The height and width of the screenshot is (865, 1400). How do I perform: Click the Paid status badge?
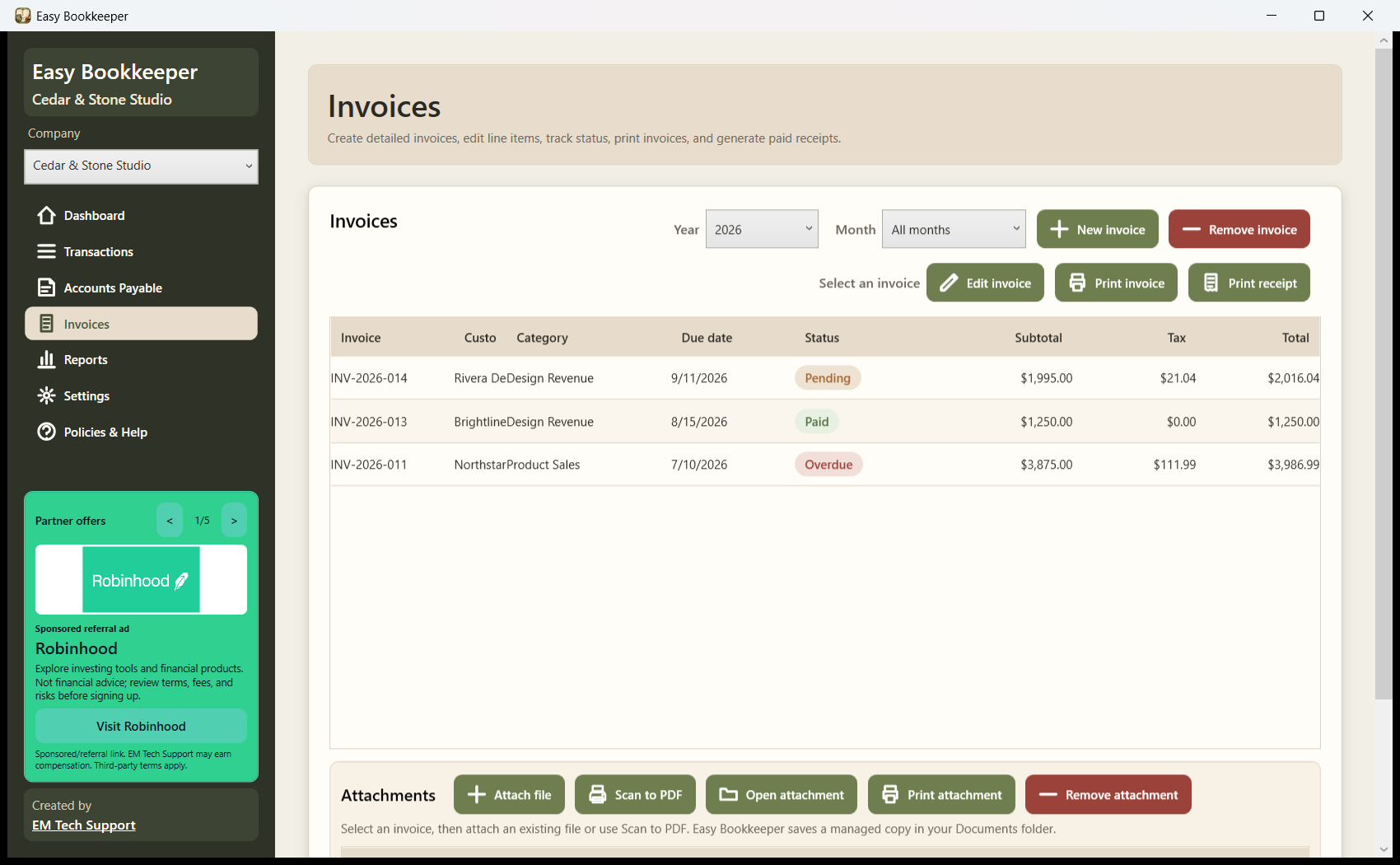coord(817,422)
